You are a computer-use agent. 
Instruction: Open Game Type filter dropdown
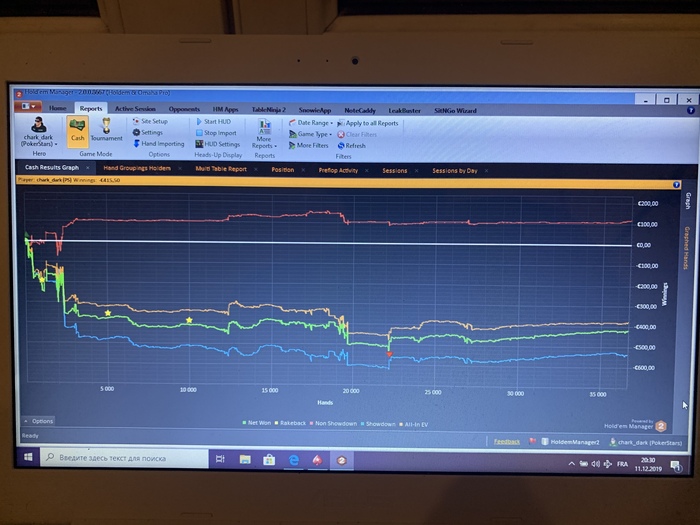click(310, 134)
